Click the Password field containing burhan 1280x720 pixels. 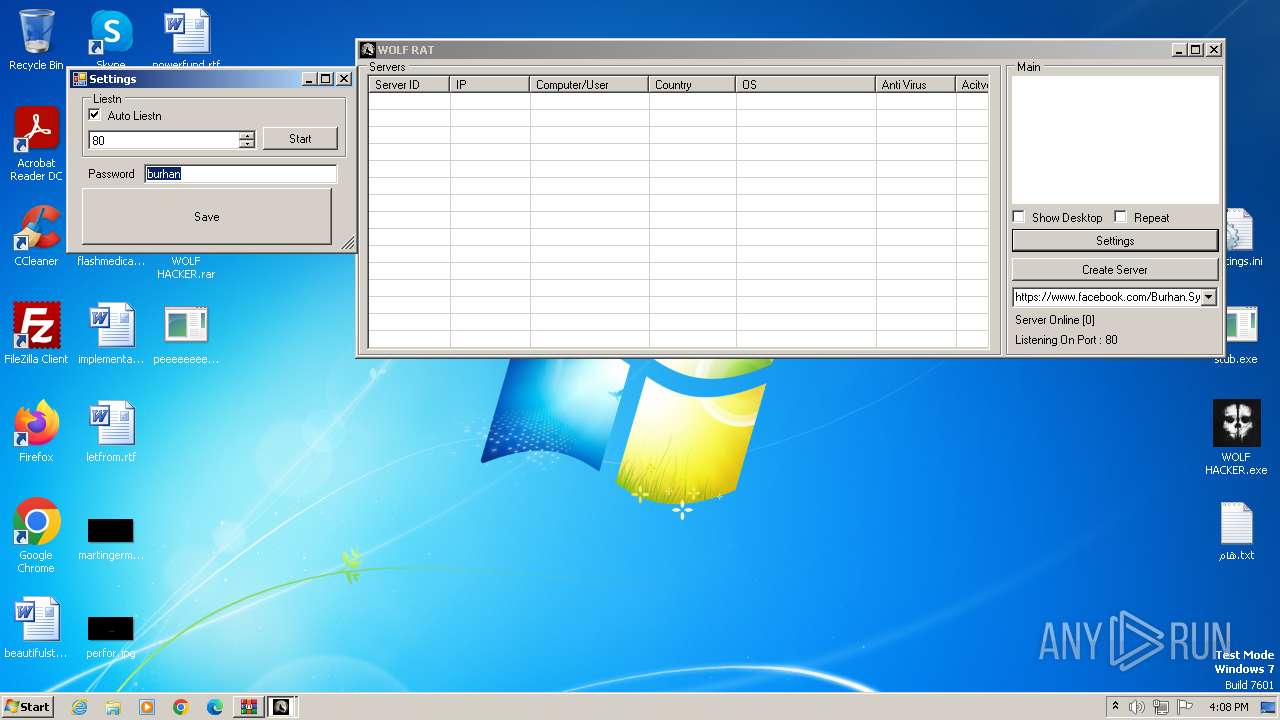[x=240, y=174]
